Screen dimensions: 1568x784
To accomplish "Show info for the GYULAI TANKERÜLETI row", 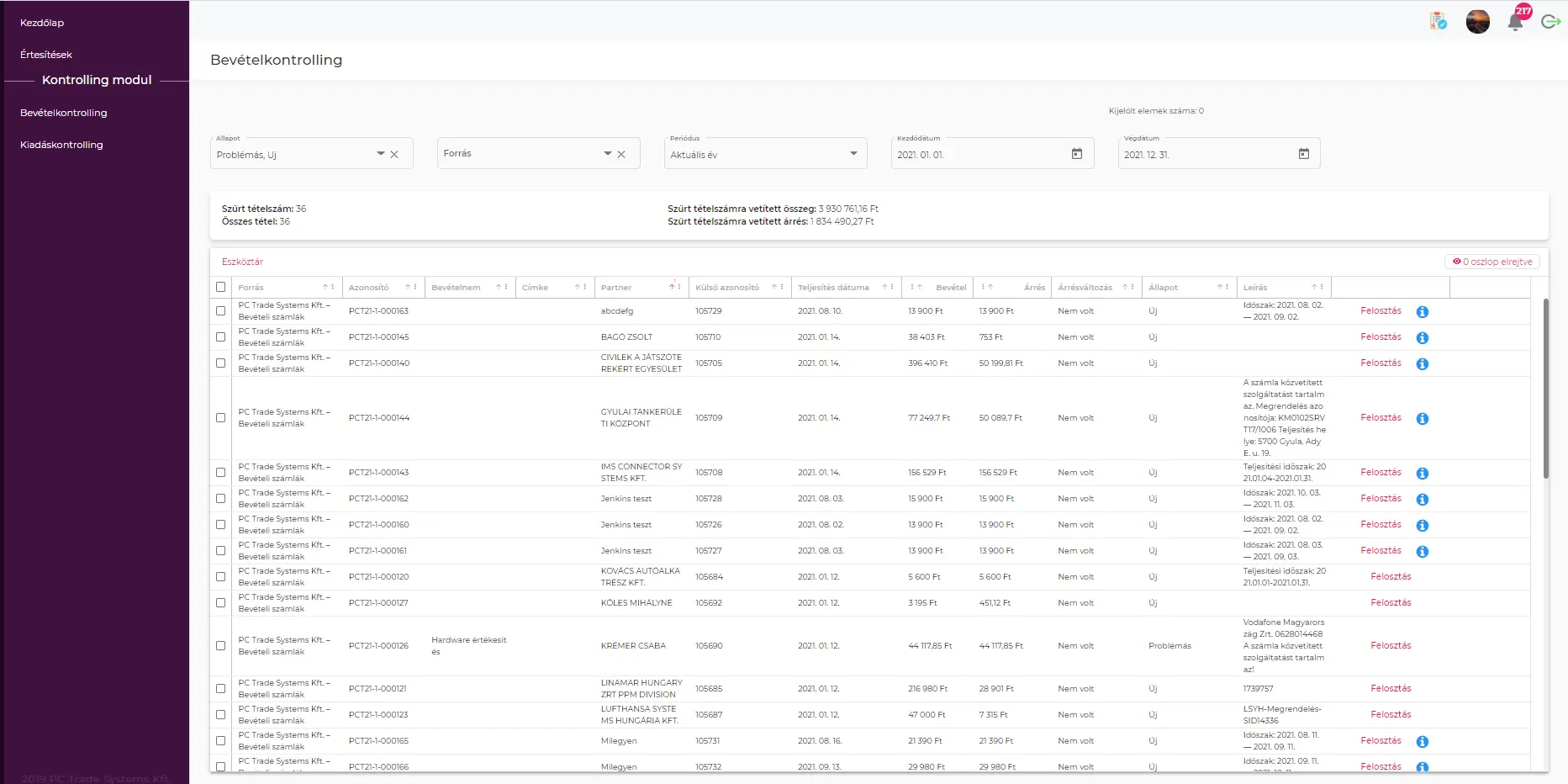I will (1422, 418).
